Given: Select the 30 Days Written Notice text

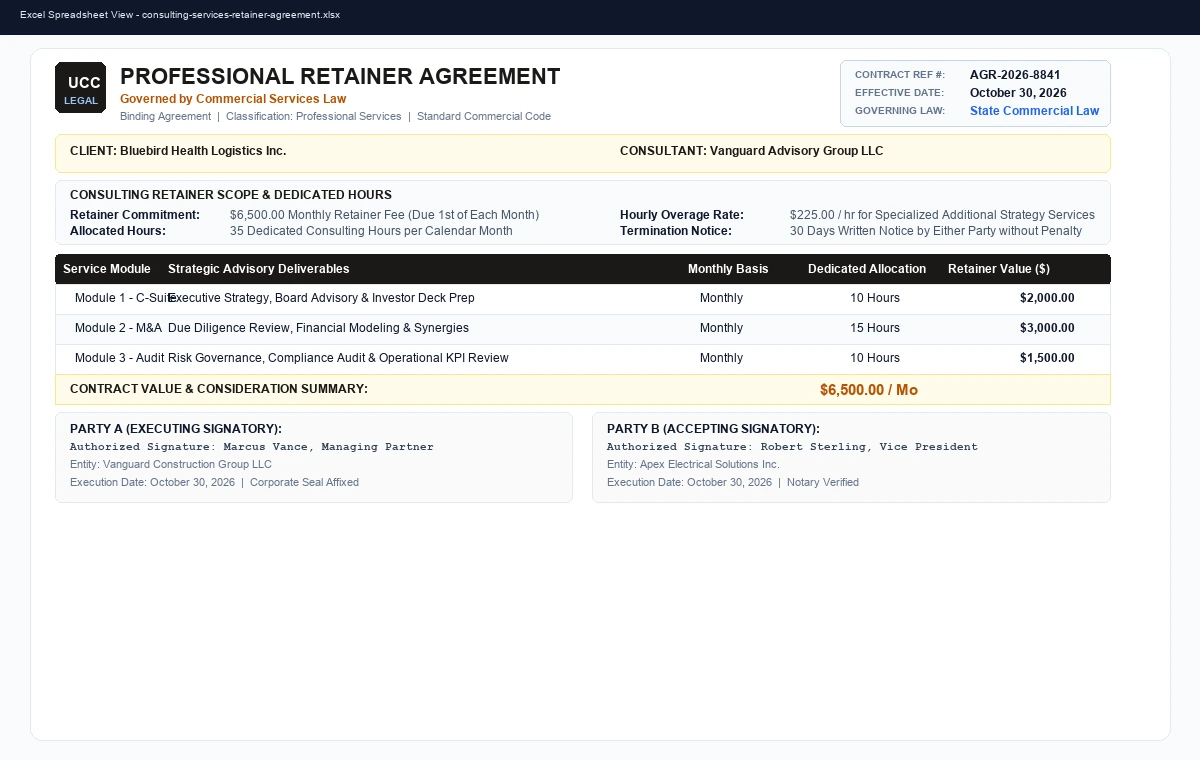Looking at the screenshot, I should click(936, 231).
